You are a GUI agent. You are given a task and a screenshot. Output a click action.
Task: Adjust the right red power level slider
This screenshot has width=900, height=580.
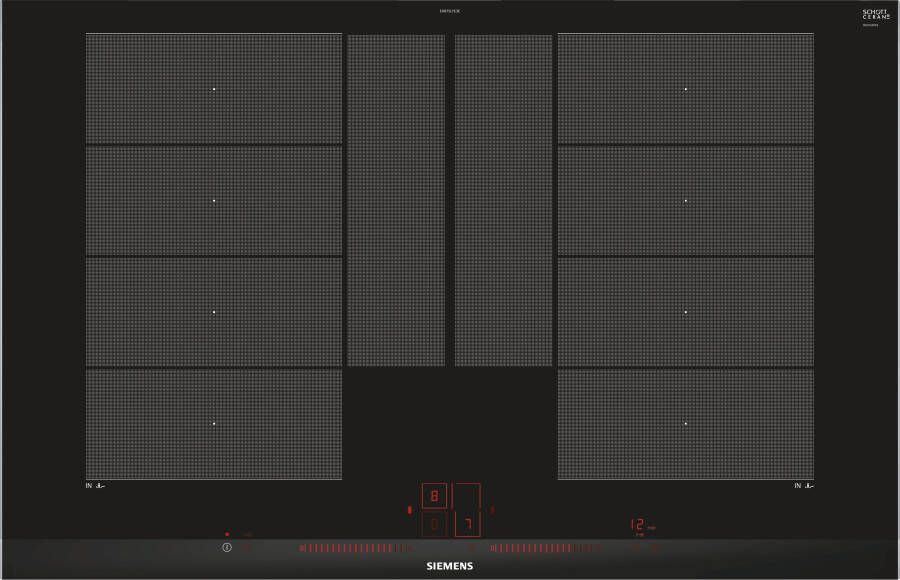(x=545, y=548)
